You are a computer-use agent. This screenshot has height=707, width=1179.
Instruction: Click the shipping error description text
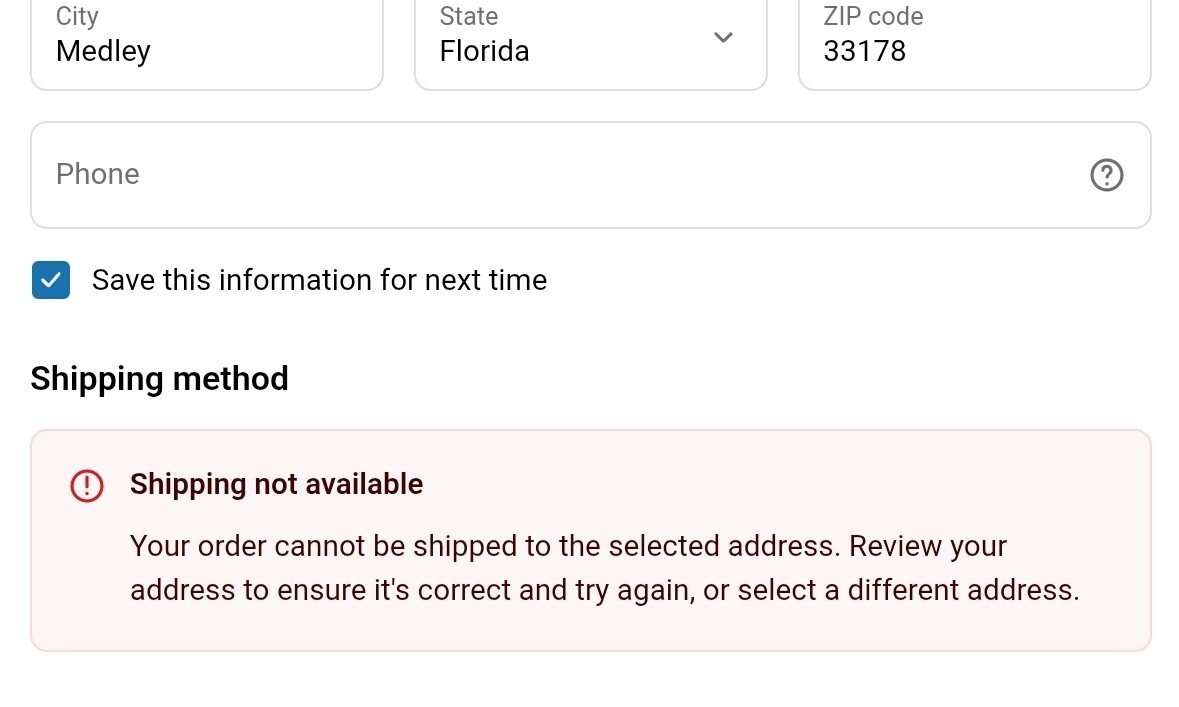[604, 568]
